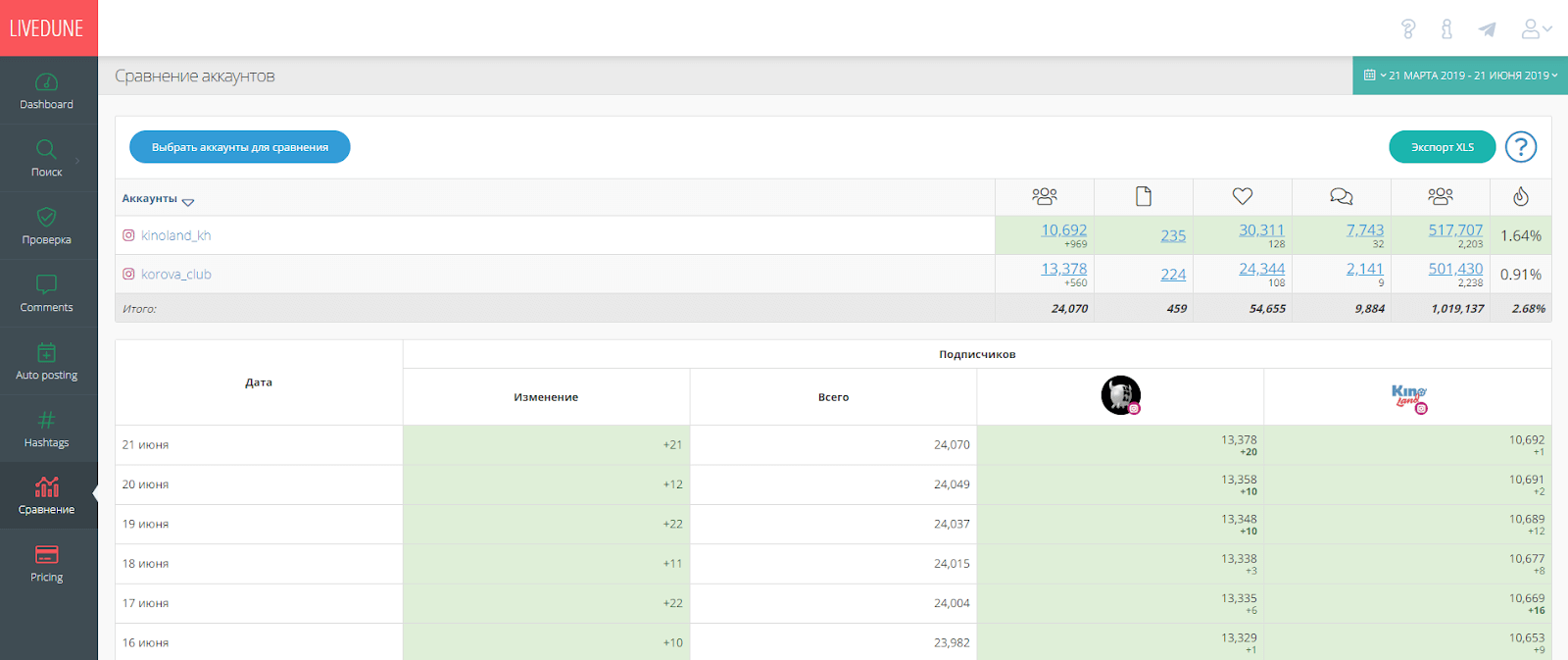Image resolution: width=1568 pixels, height=660 pixels.
Task: Sort by engagement rate flame icon
Action: click(1520, 197)
